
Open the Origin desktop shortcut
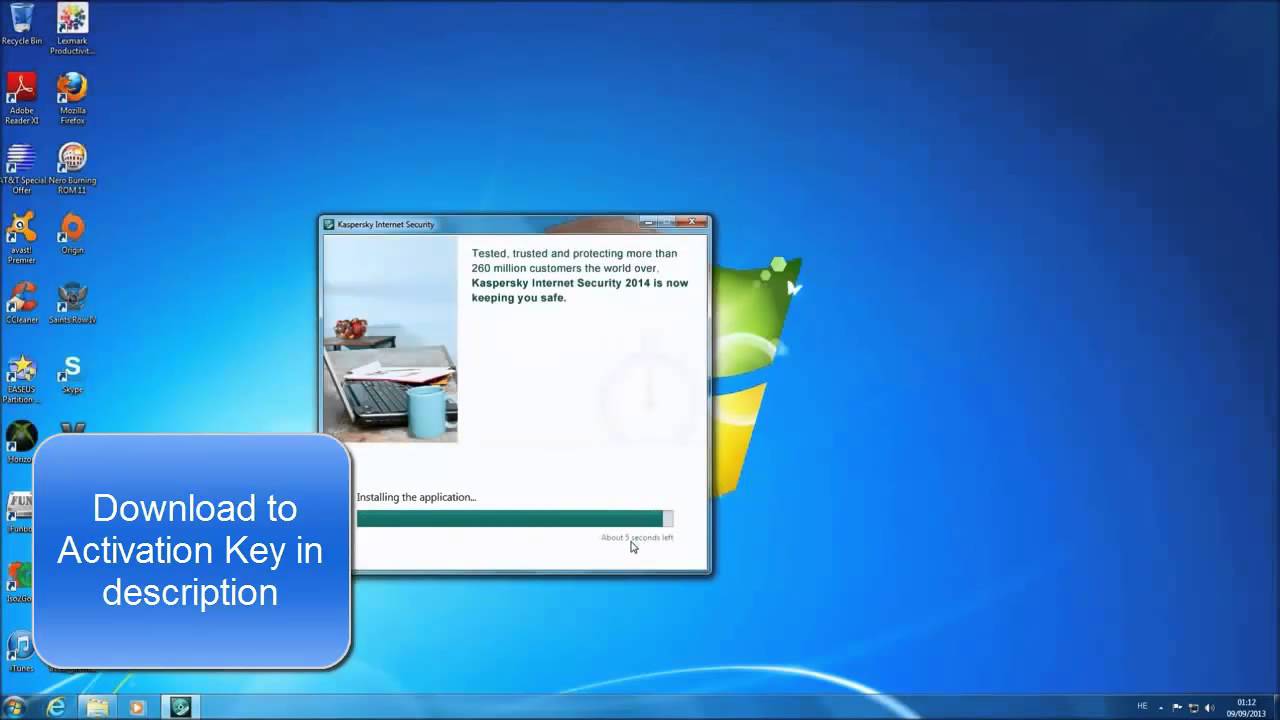tap(72, 233)
